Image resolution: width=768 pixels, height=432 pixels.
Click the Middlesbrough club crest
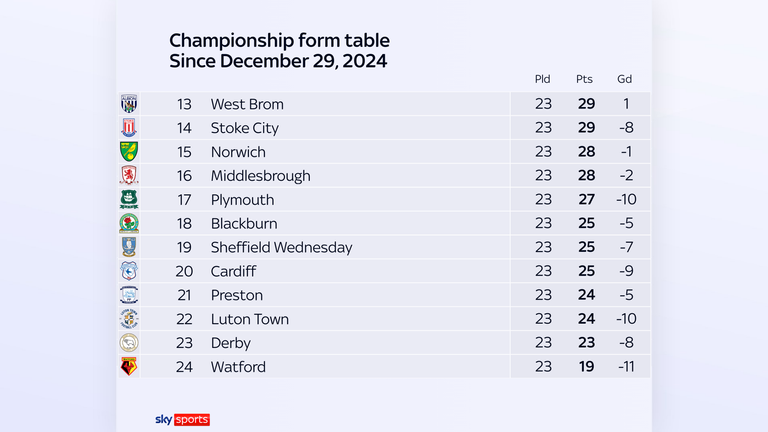[x=129, y=175]
